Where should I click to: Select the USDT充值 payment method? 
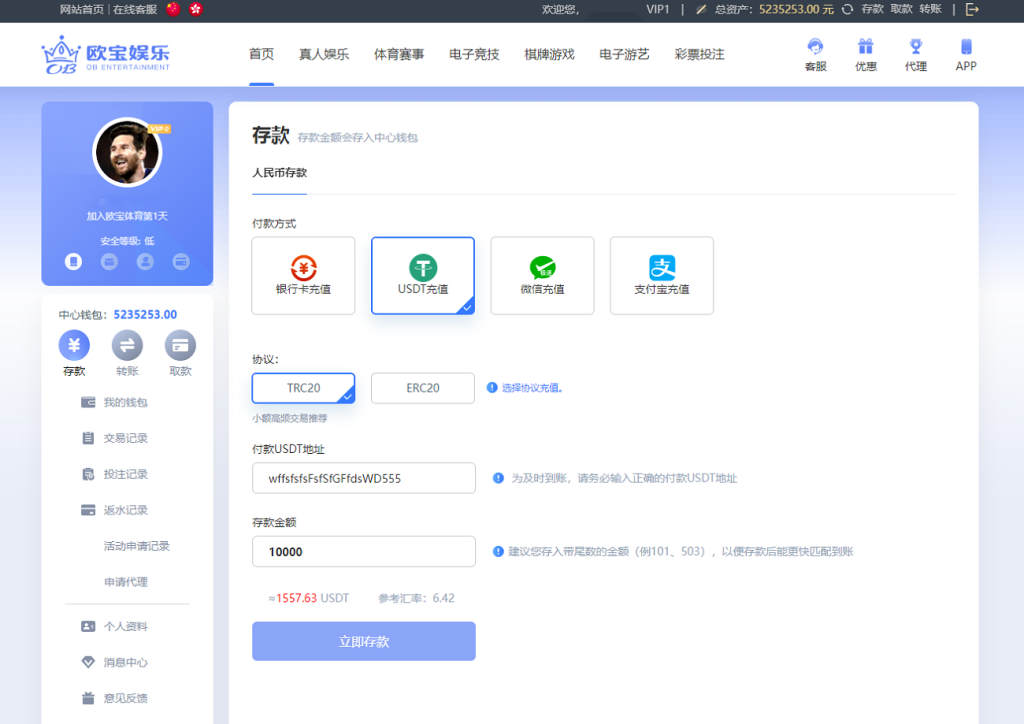pos(422,275)
